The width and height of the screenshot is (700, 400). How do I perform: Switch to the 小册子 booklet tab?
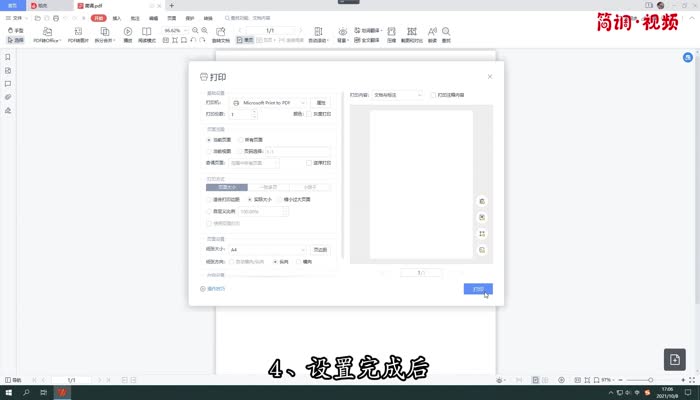pos(310,187)
